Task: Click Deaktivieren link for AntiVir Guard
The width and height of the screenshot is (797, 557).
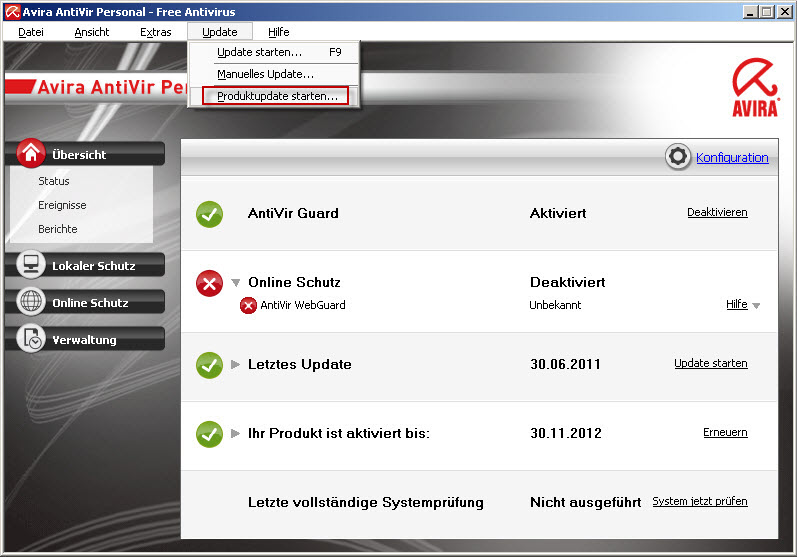Action: (x=717, y=212)
